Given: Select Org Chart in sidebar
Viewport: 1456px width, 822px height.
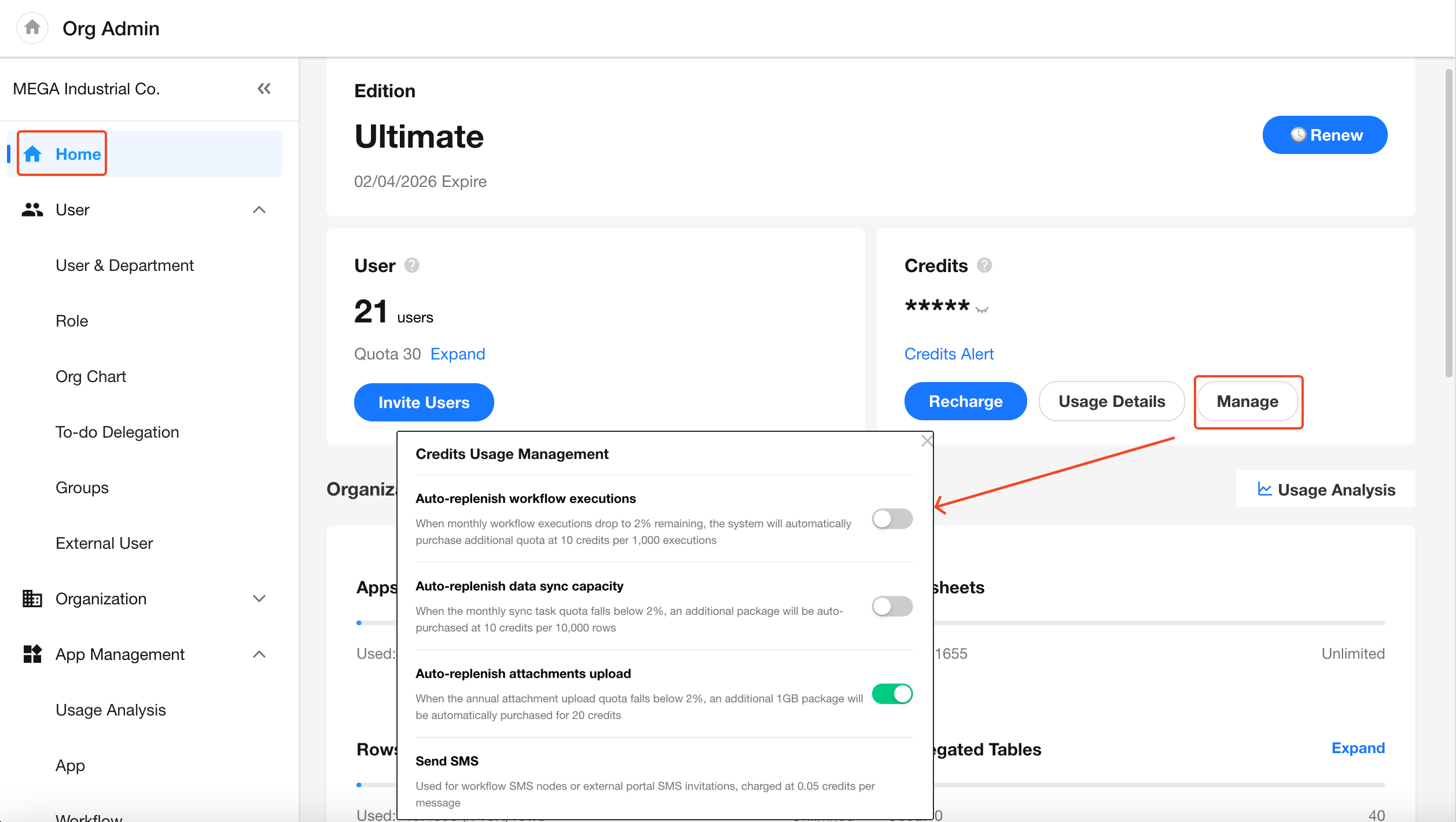Looking at the screenshot, I should (91, 376).
